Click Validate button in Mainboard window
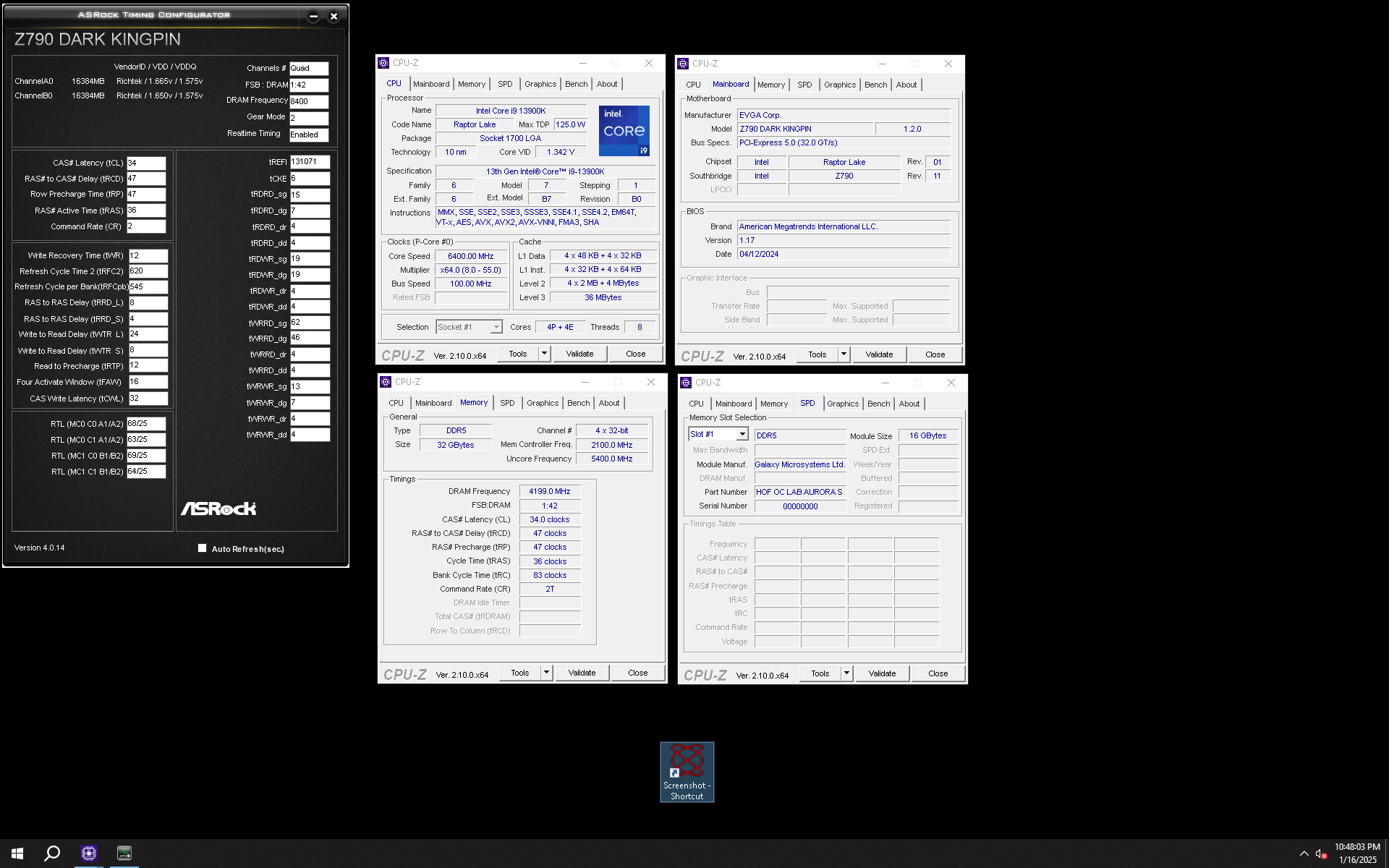The image size is (1389, 868). [x=879, y=354]
